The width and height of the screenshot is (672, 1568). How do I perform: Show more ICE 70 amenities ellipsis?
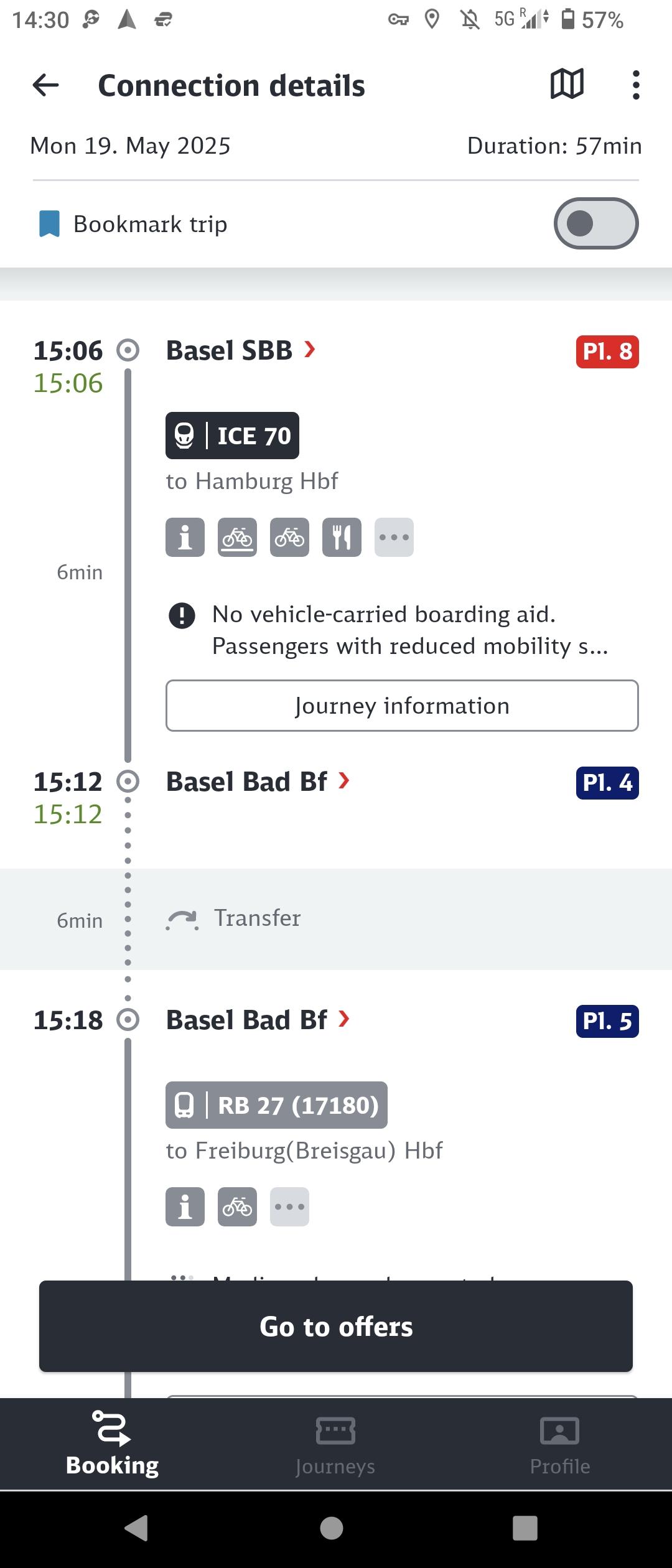pos(394,537)
